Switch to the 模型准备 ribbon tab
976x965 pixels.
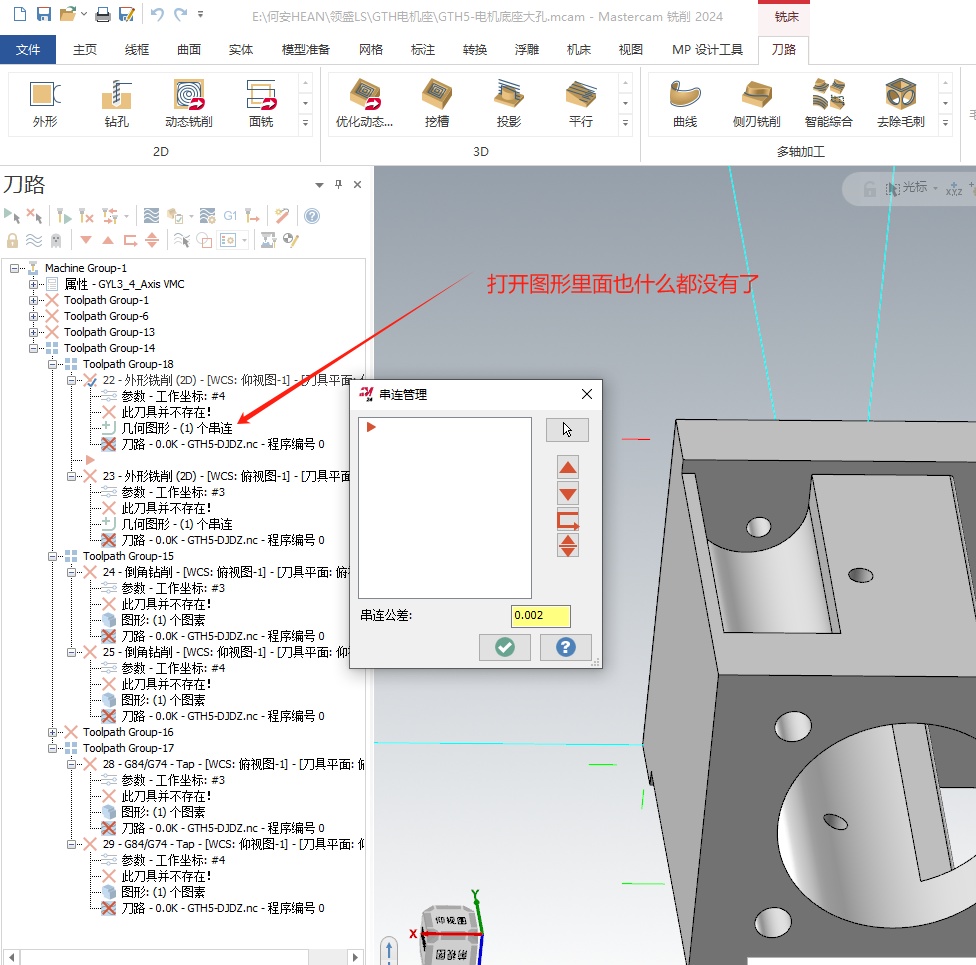coord(306,50)
